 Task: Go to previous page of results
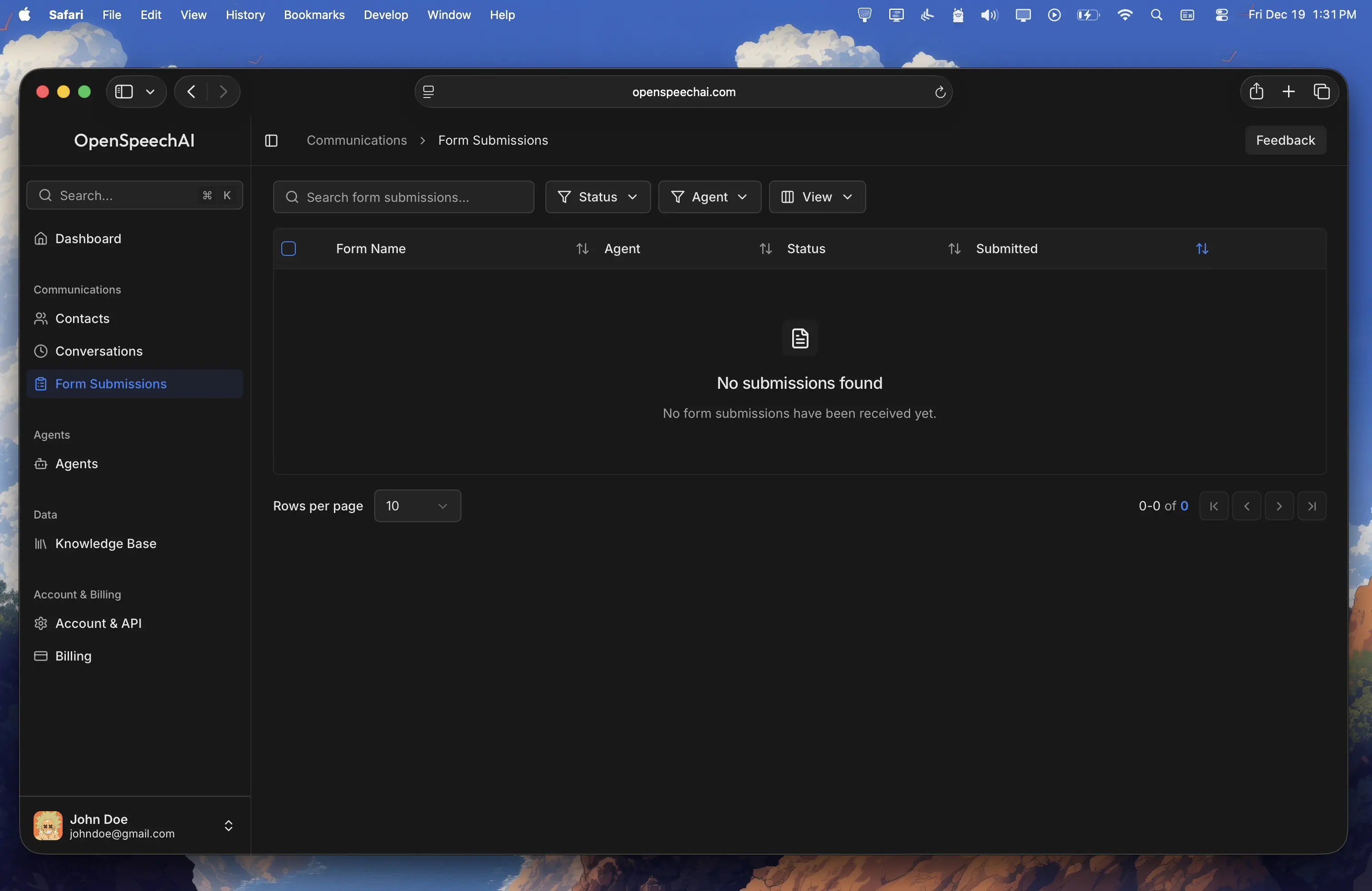click(x=1246, y=506)
